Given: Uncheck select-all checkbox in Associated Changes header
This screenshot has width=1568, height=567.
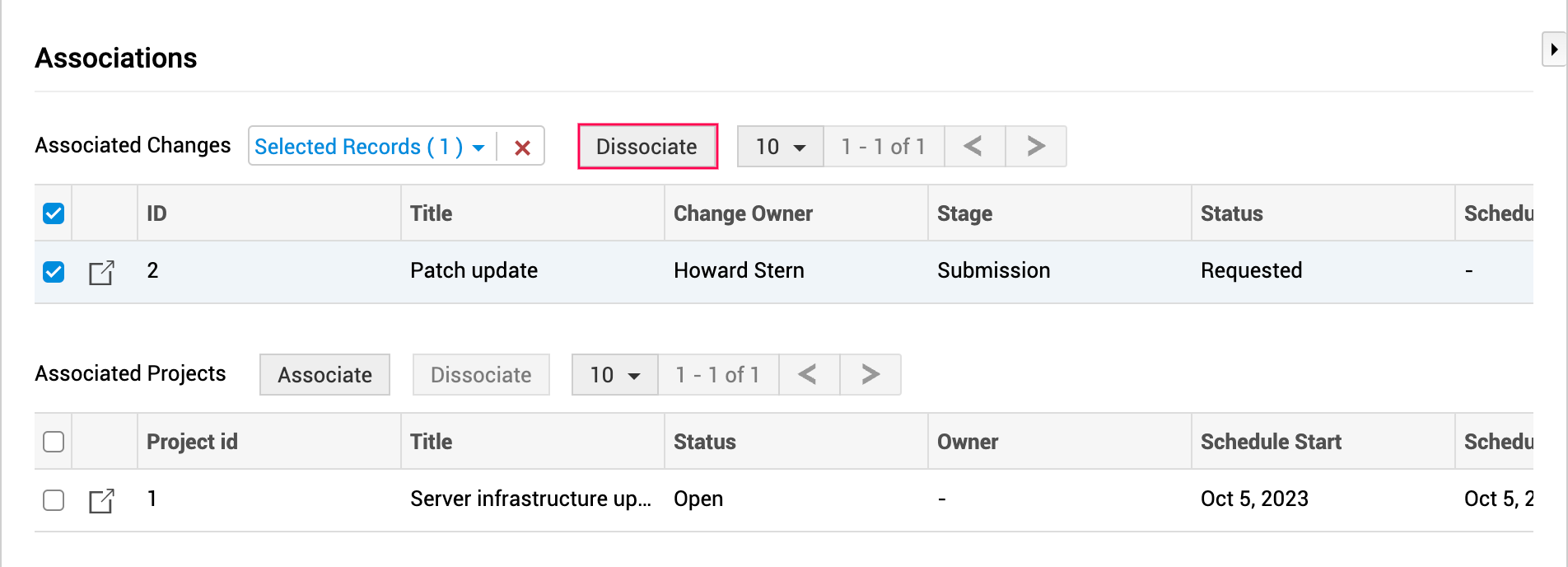Looking at the screenshot, I should tap(54, 213).
